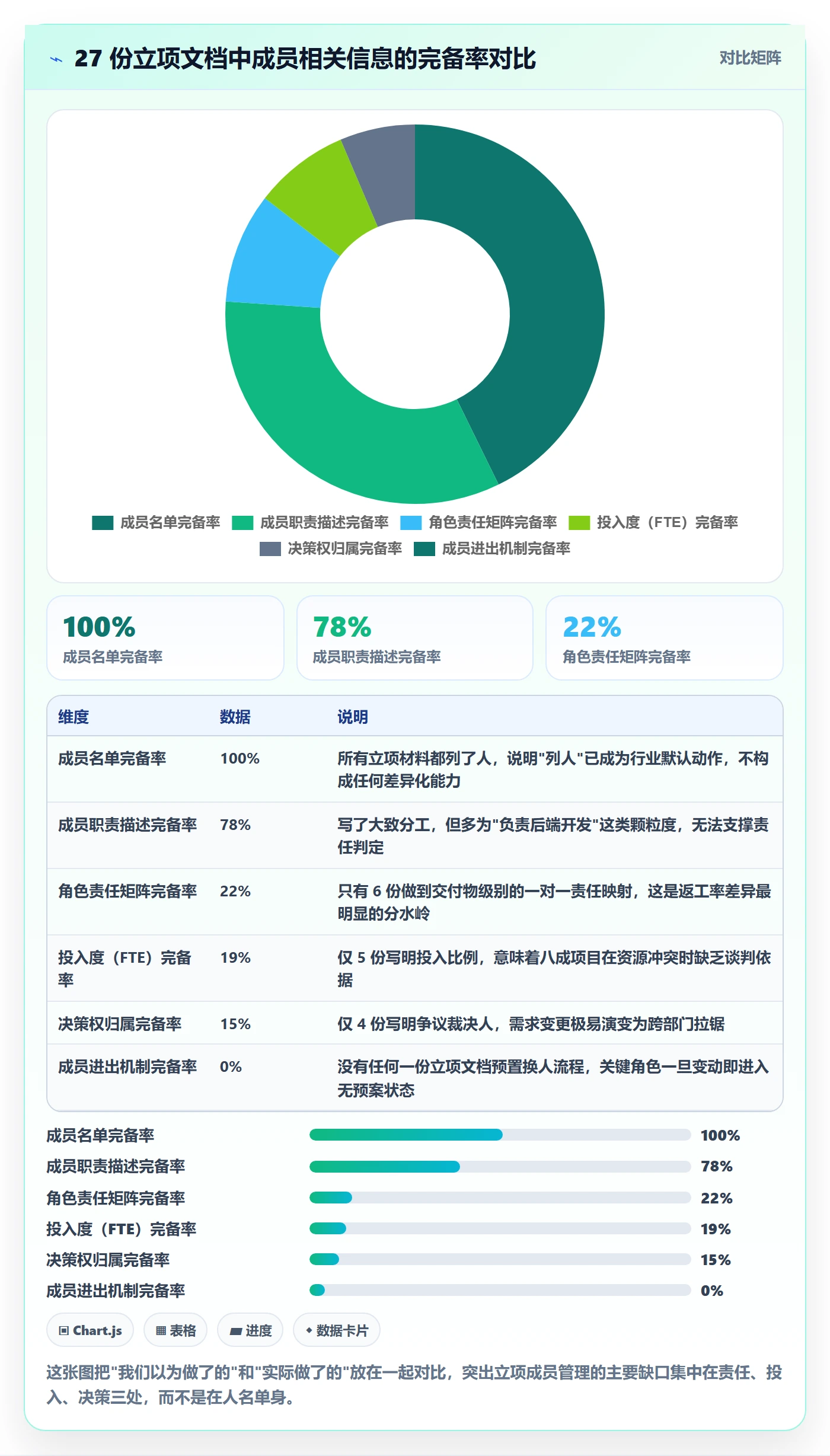Select the 78% cell in table
Screen dimensions: 830x1456
(235, 825)
